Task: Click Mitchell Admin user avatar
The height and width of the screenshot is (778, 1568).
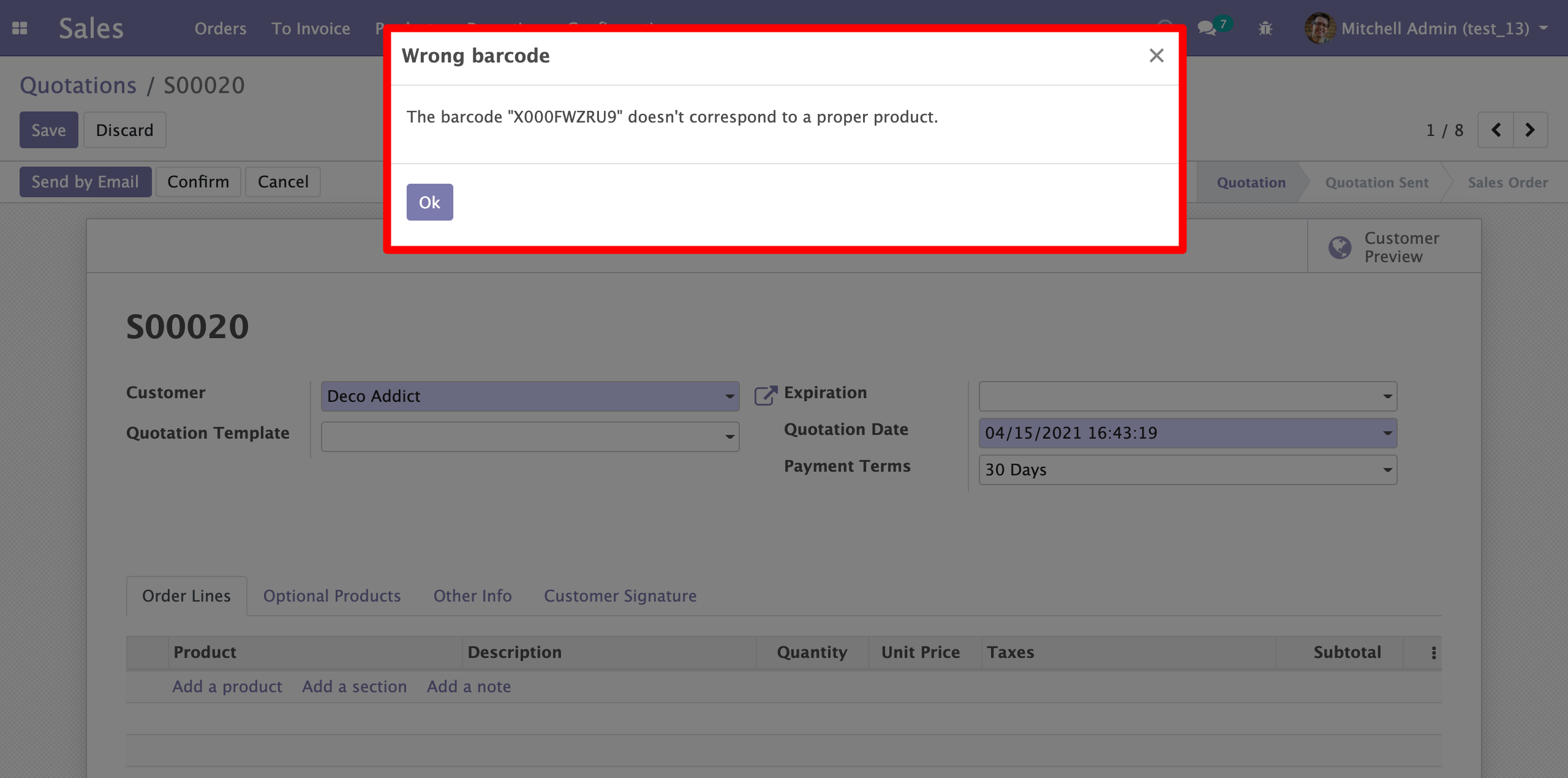Action: (1319, 28)
